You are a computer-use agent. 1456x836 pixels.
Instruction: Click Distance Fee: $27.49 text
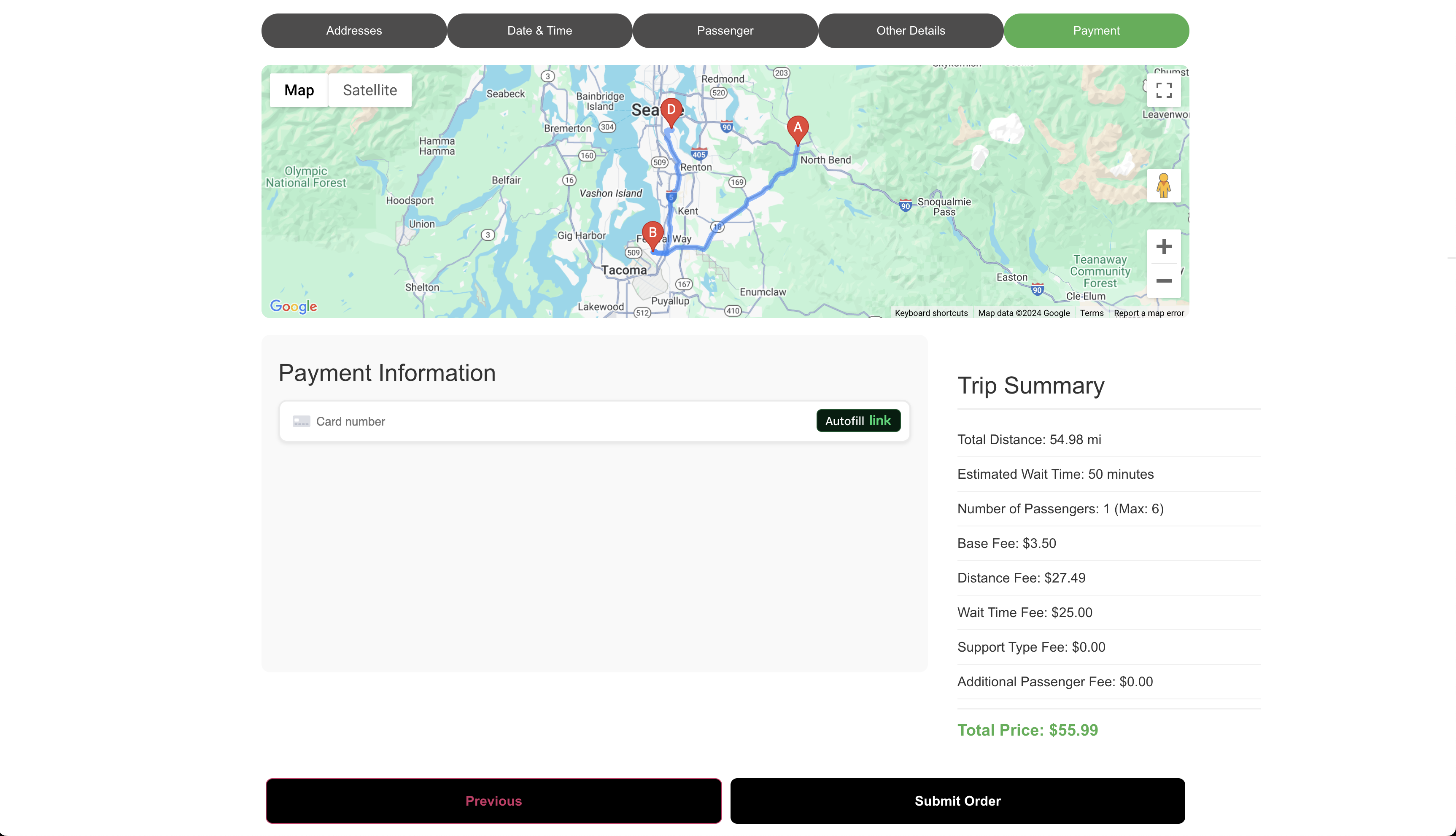tap(1022, 578)
